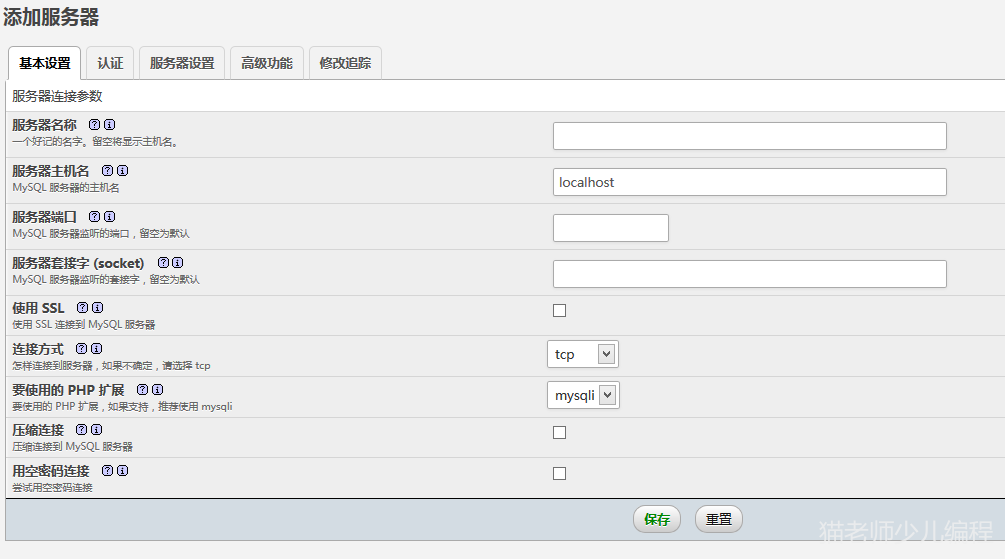Screen dimensions: 1005x559
Task: Focus the 服务器端口 input field
Action: [x=610, y=228]
